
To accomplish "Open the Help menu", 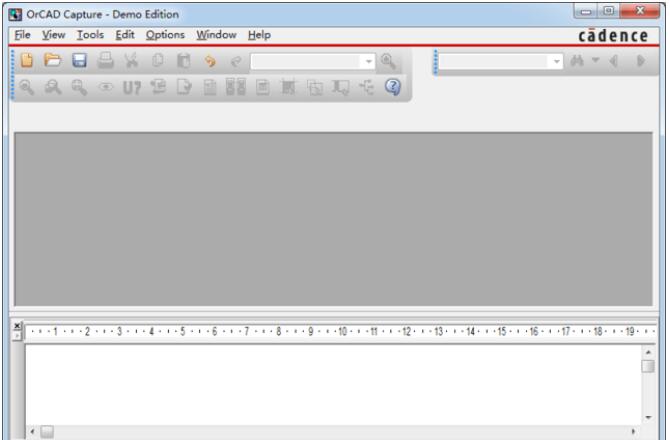I will click(259, 35).
